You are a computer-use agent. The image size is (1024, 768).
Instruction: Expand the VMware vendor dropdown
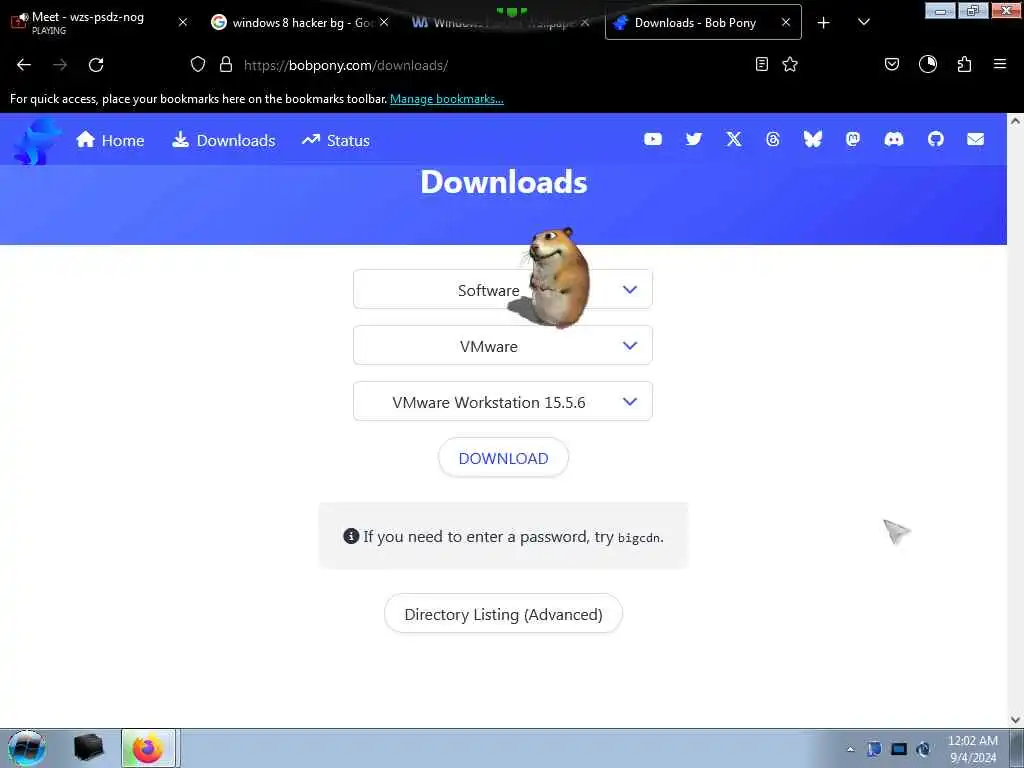503,345
